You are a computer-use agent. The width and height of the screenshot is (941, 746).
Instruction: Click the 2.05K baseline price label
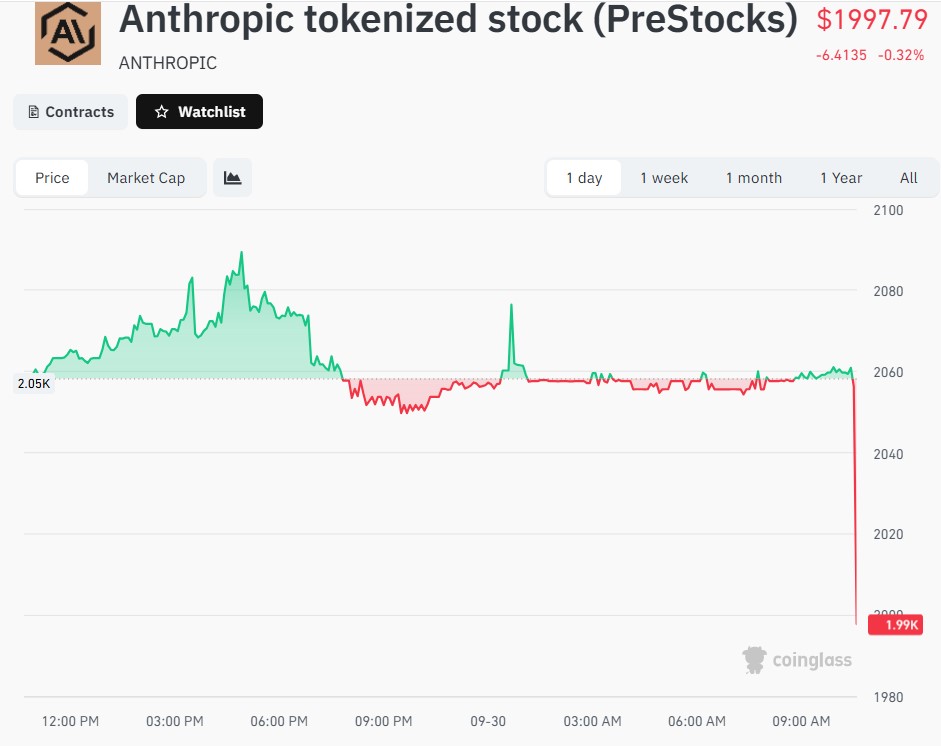click(x=34, y=384)
